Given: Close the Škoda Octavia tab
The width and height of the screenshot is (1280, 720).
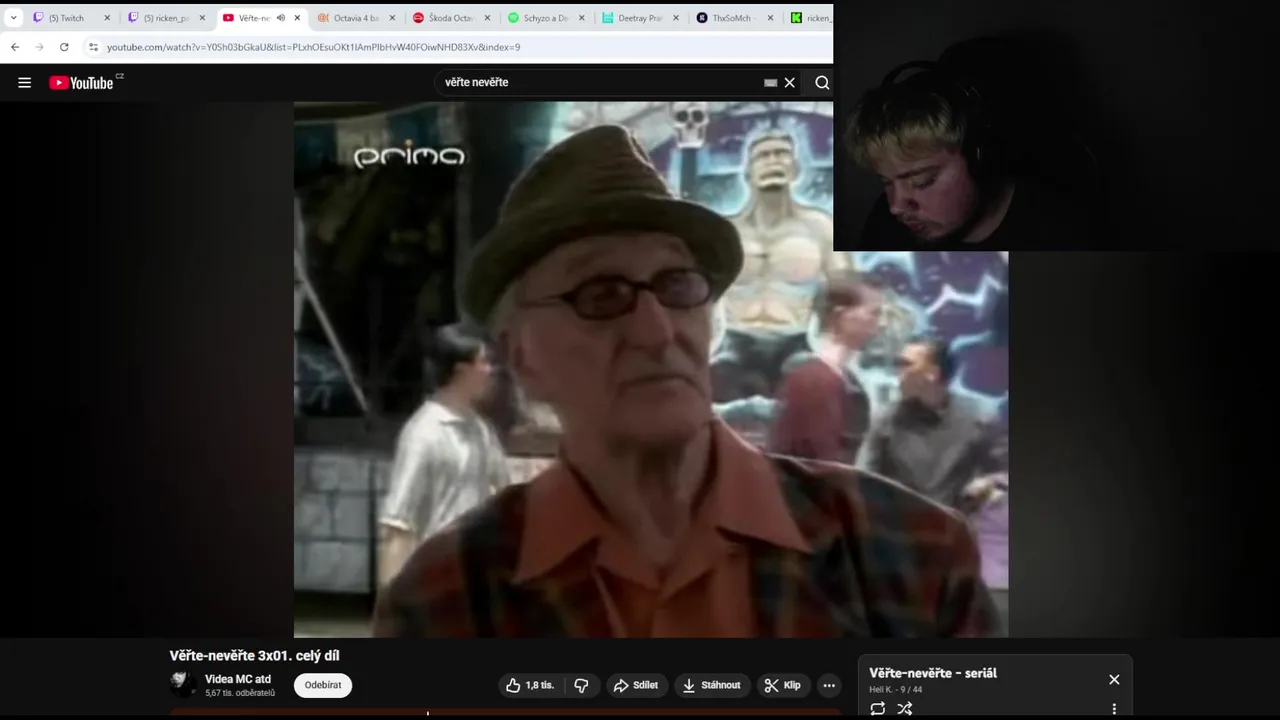Looking at the screenshot, I should [x=487, y=18].
